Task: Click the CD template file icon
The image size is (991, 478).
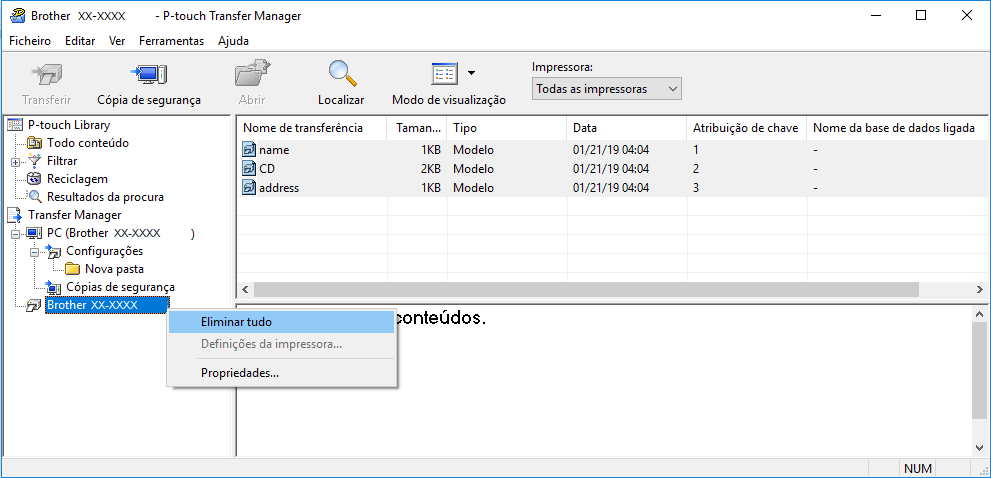Action: coord(249,169)
